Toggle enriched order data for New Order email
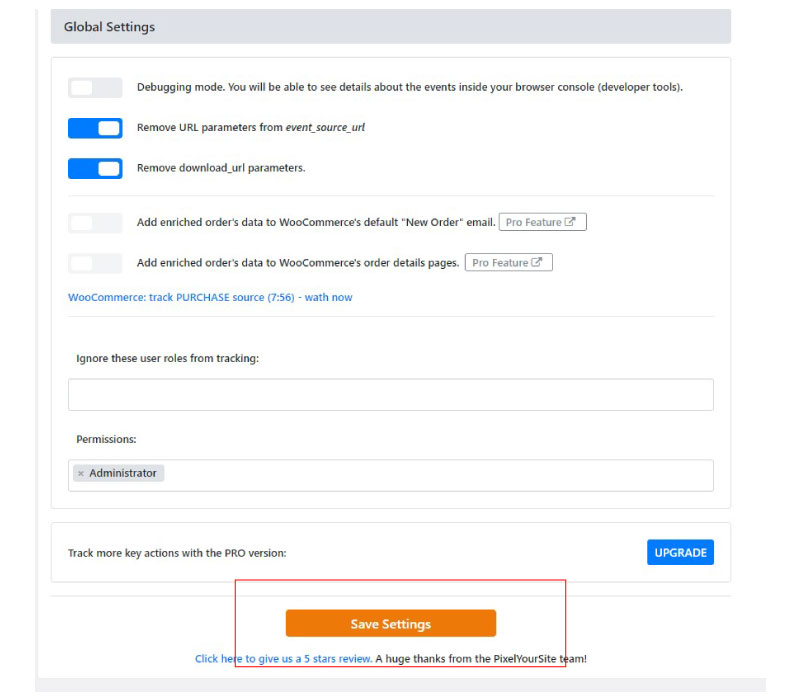Image resolution: width=800 pixels, height=700 pixels. point(95,223)
